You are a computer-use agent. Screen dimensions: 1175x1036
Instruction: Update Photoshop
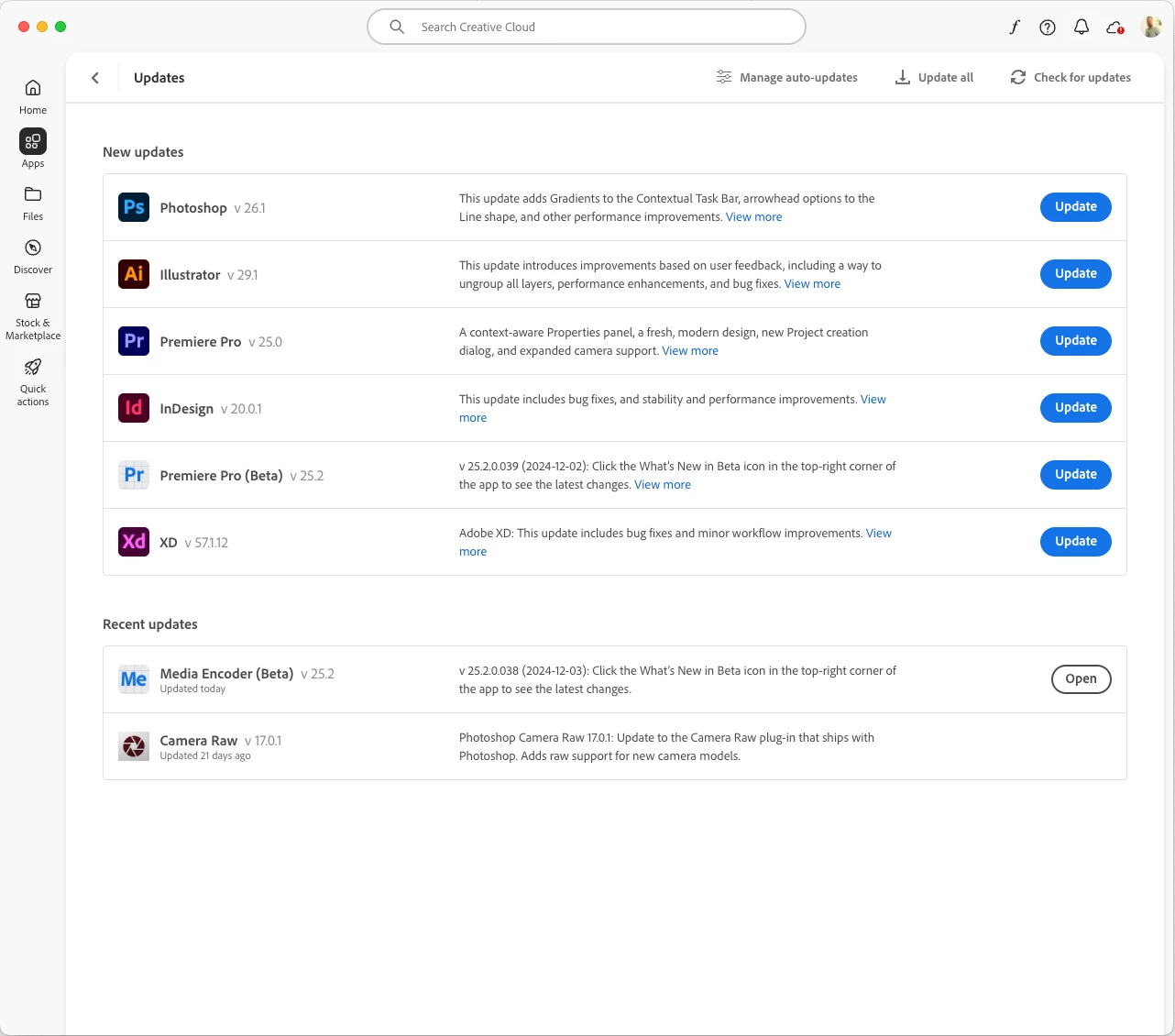1076,207
